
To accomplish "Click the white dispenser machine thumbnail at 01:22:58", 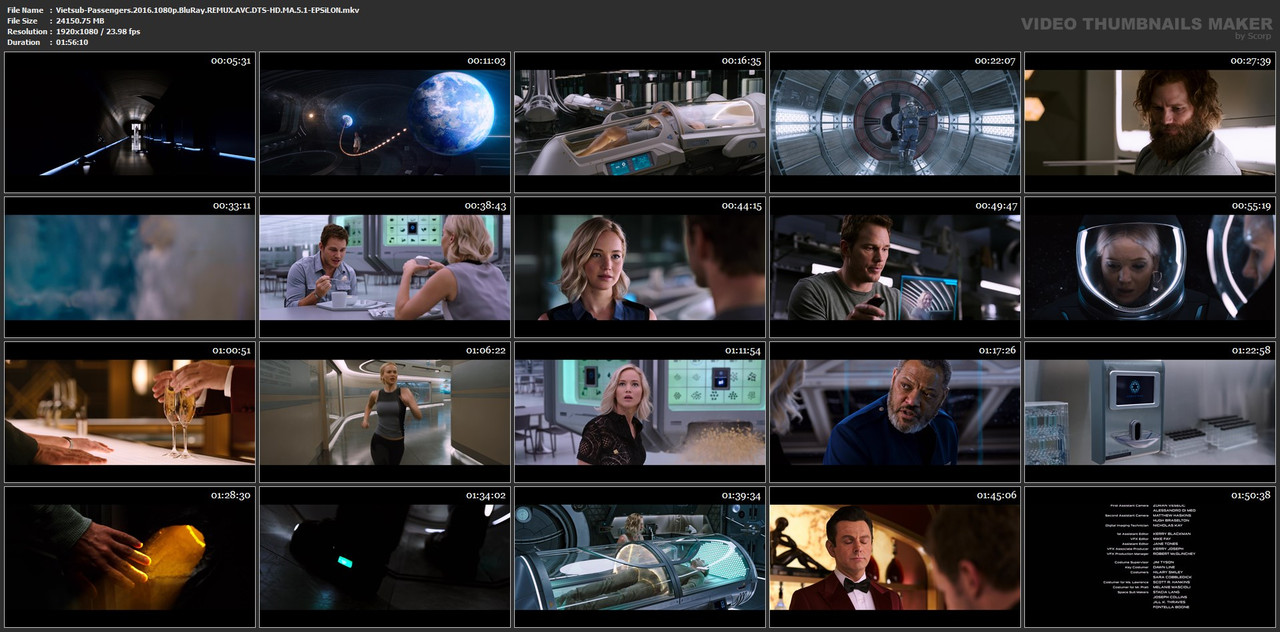I will click(1150, 412).
